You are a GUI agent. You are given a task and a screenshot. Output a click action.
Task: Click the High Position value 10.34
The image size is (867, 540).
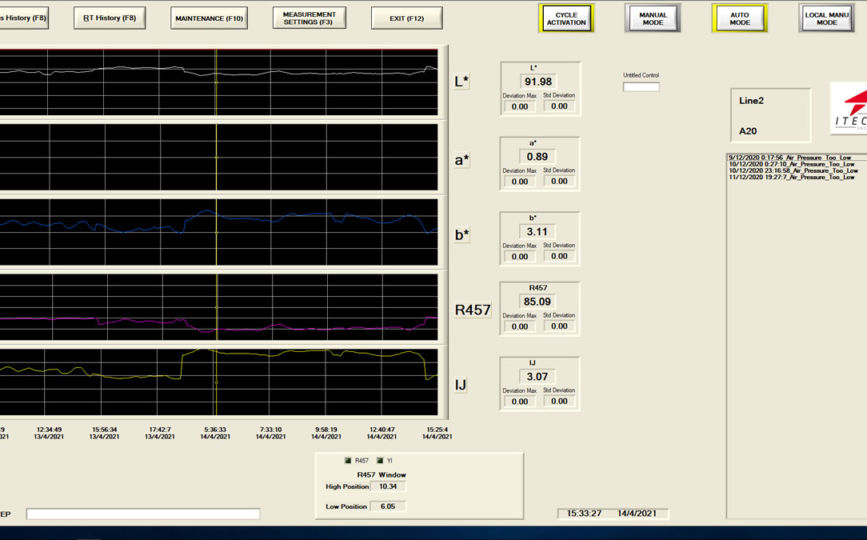tap(388, 487)
